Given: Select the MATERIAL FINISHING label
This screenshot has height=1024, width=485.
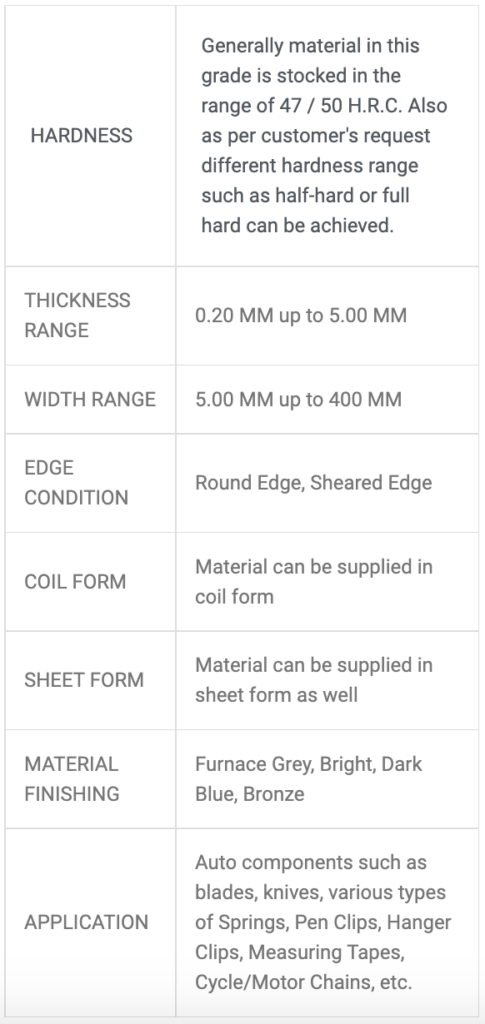Looking at the screenshot, I should [x=72, y=779].
